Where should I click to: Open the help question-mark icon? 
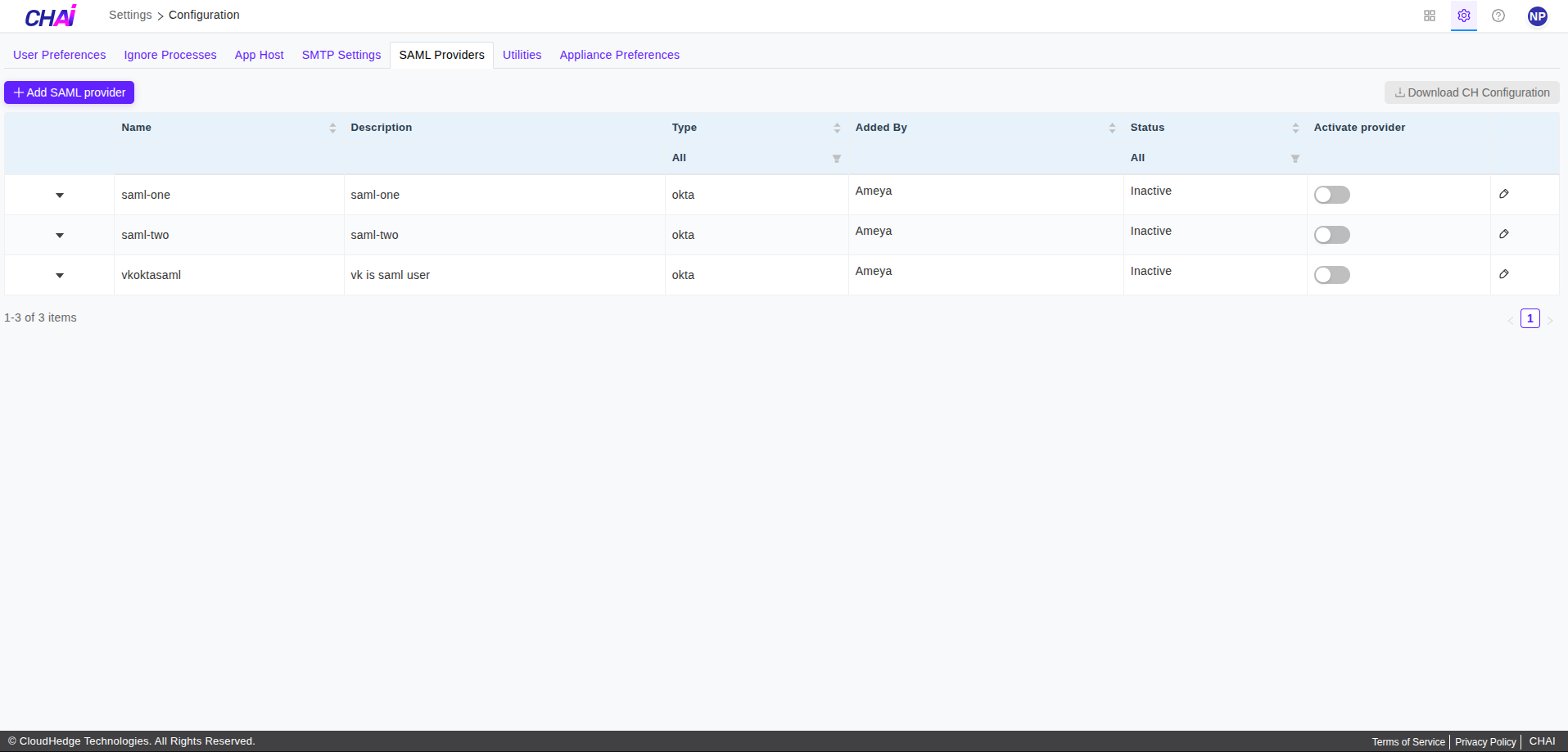(1498, 16)
